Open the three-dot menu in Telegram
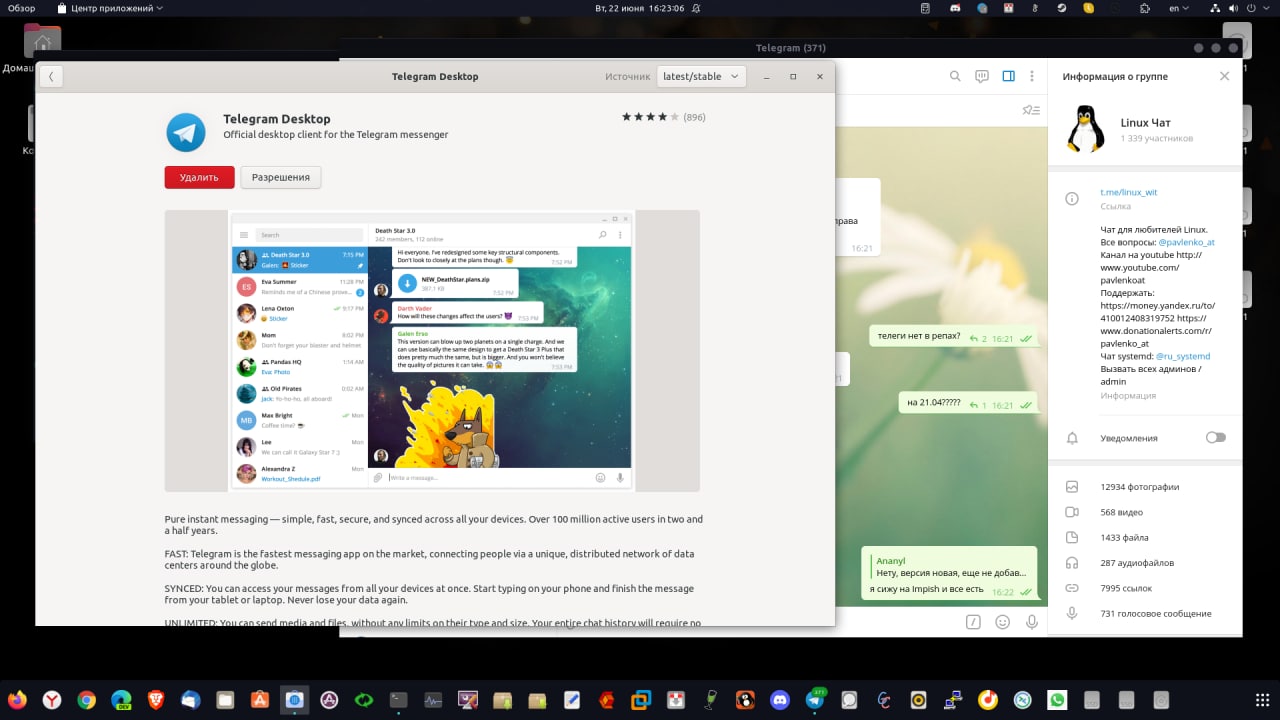Viewport: 1280px width, 720px height. click(1034, 76)
